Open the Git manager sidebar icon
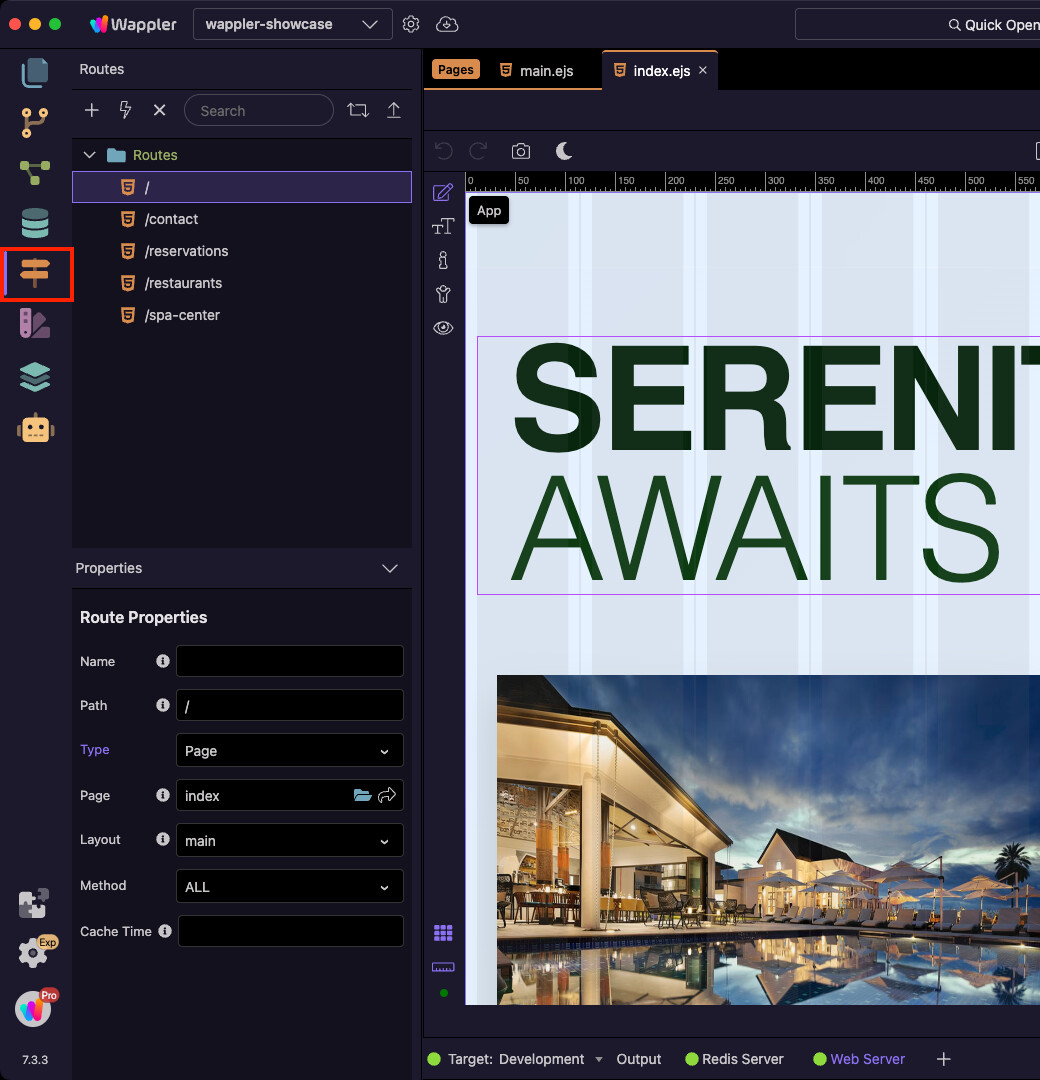The height and width of the screenshot is (1080, 1040). (35, 123)
